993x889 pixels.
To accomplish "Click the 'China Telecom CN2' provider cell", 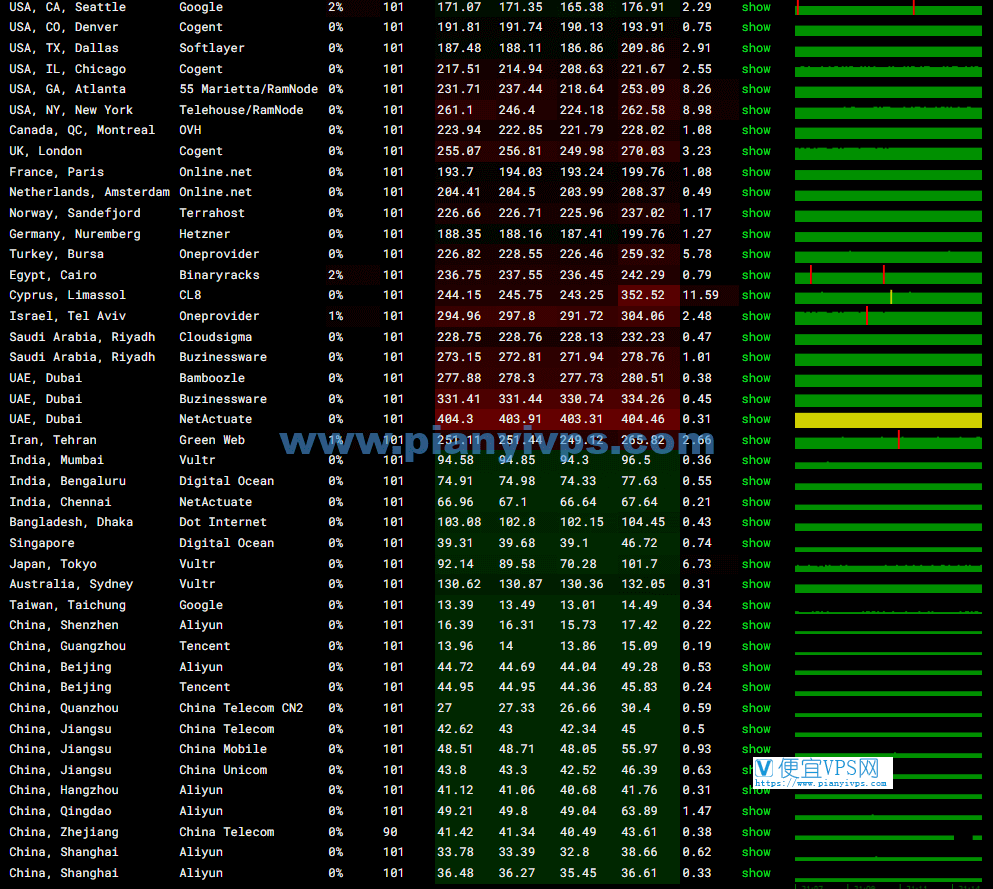I will (241, 709).
